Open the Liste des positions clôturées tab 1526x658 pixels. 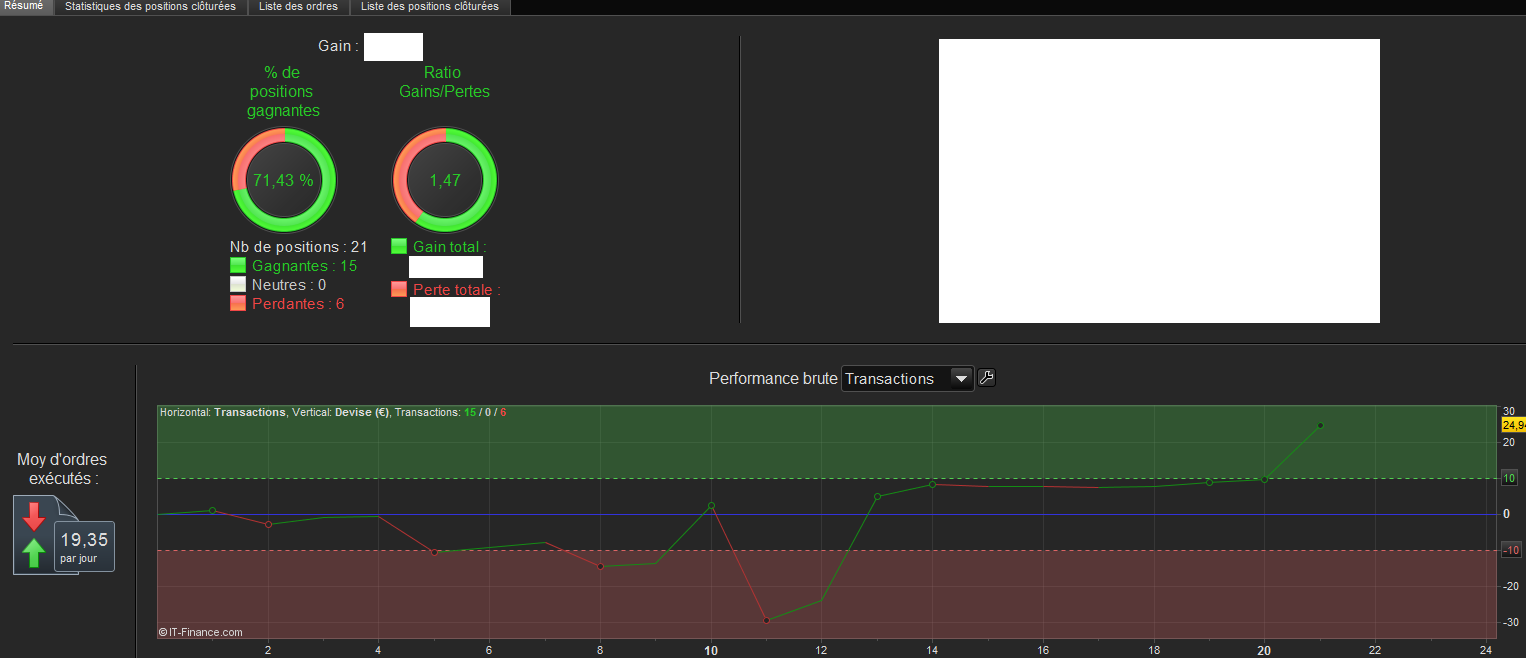coord(430,6)
